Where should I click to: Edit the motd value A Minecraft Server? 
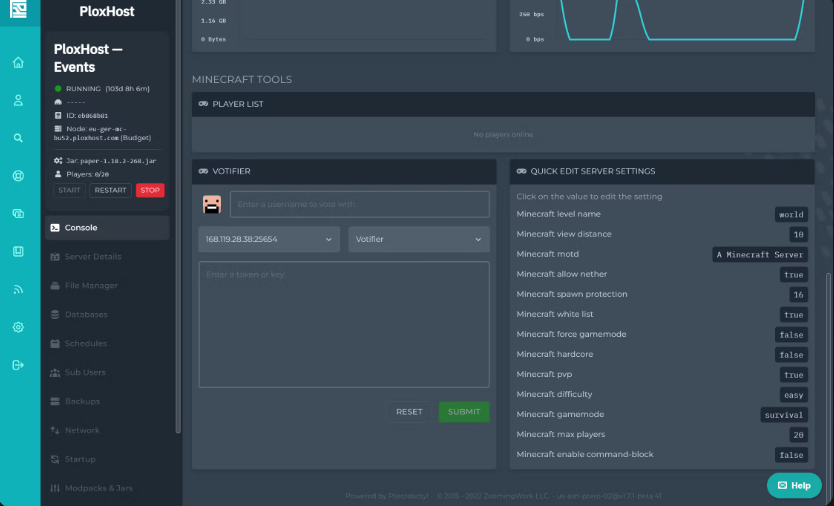point(760,254)
